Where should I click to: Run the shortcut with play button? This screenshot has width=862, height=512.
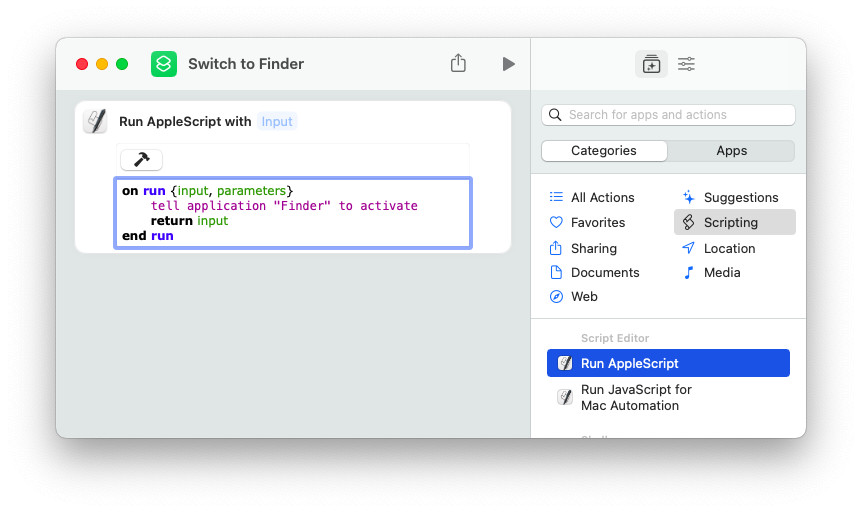[x=508, y=64]
